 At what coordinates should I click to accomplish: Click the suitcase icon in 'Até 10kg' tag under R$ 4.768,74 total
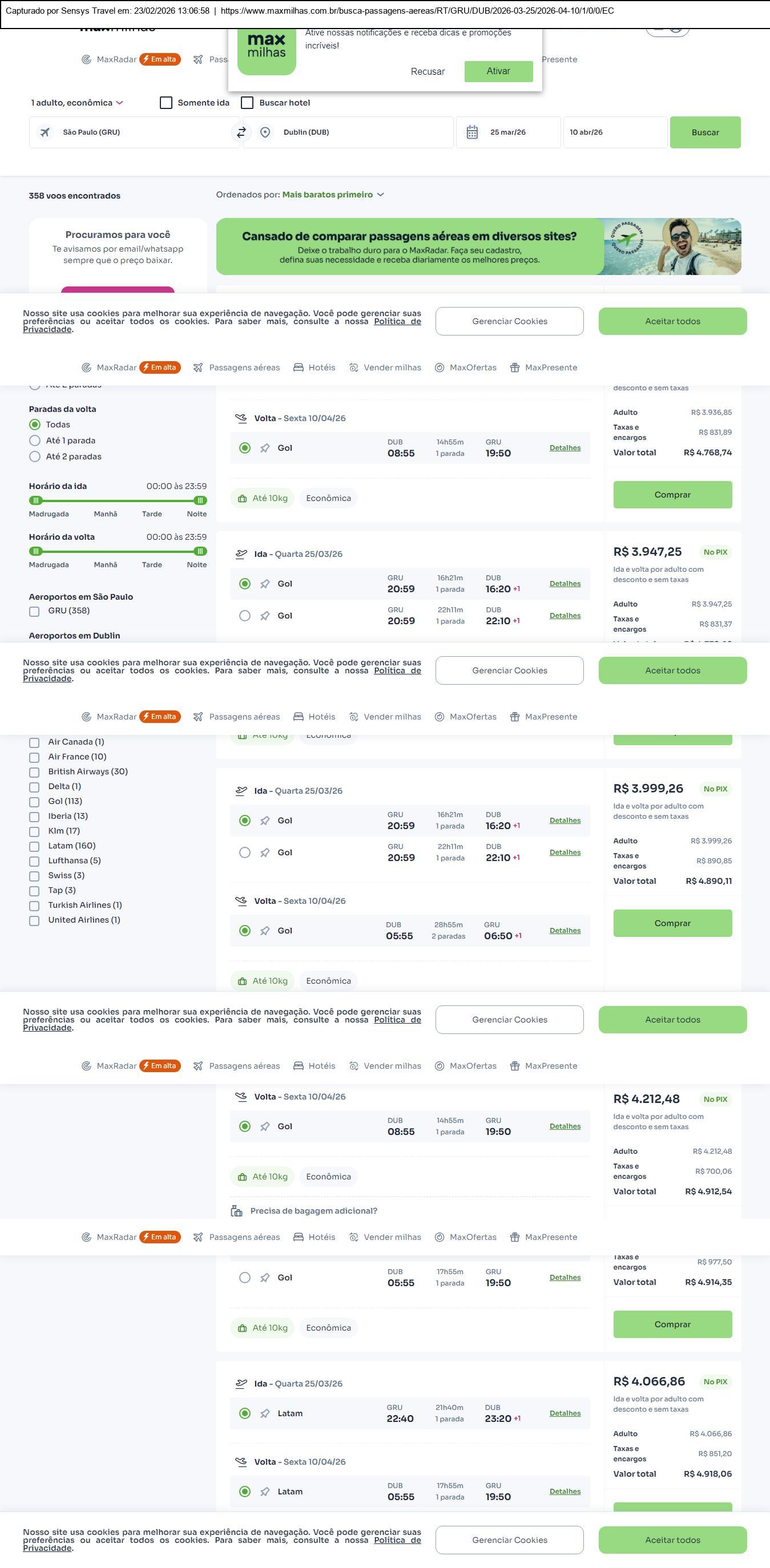coord(242,499)
